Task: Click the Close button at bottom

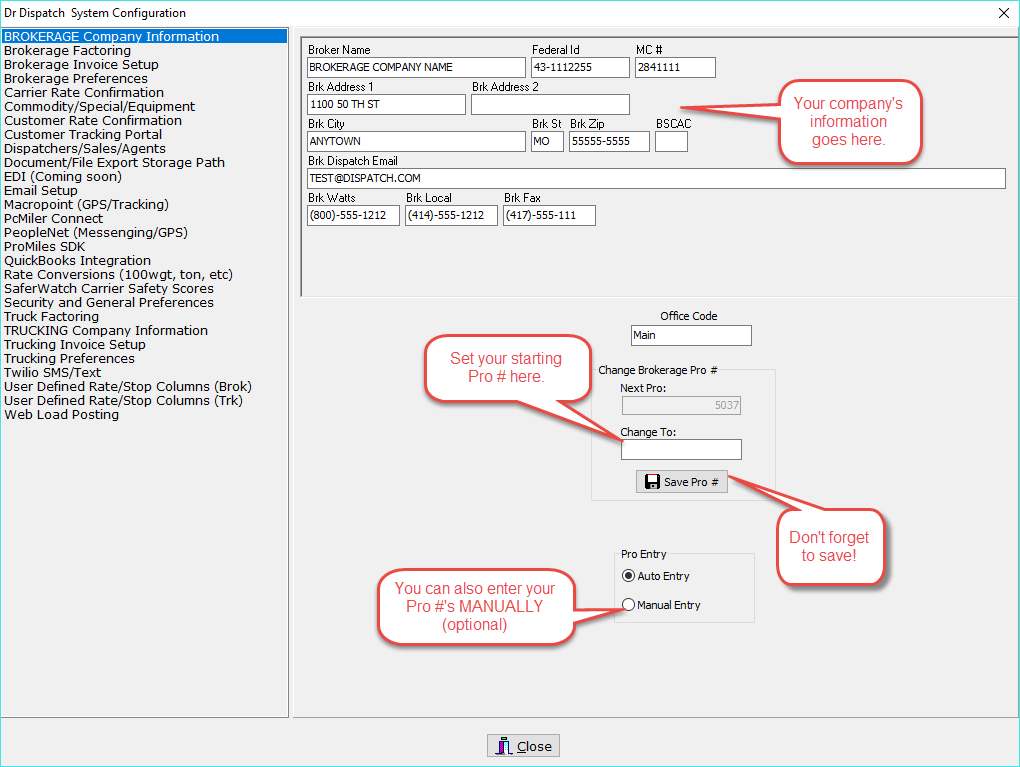Action: coord(523,746)
